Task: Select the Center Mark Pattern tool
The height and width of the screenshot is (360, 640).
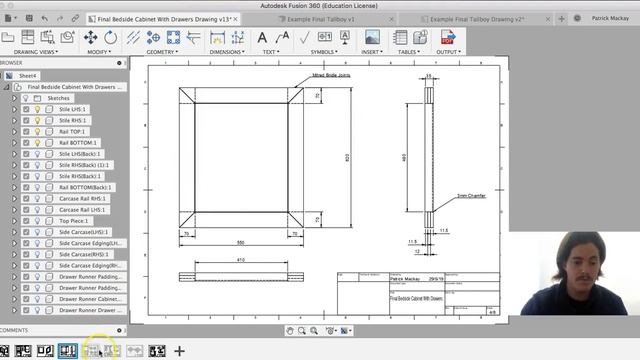Action: [x=173, y=38]
